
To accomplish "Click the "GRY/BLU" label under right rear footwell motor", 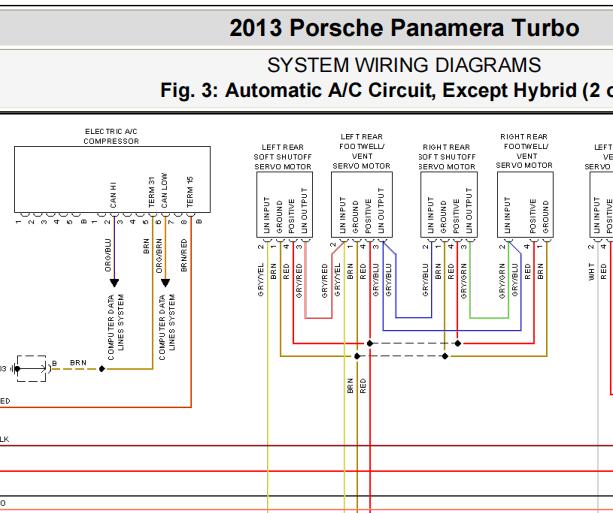I will (514, 280).
